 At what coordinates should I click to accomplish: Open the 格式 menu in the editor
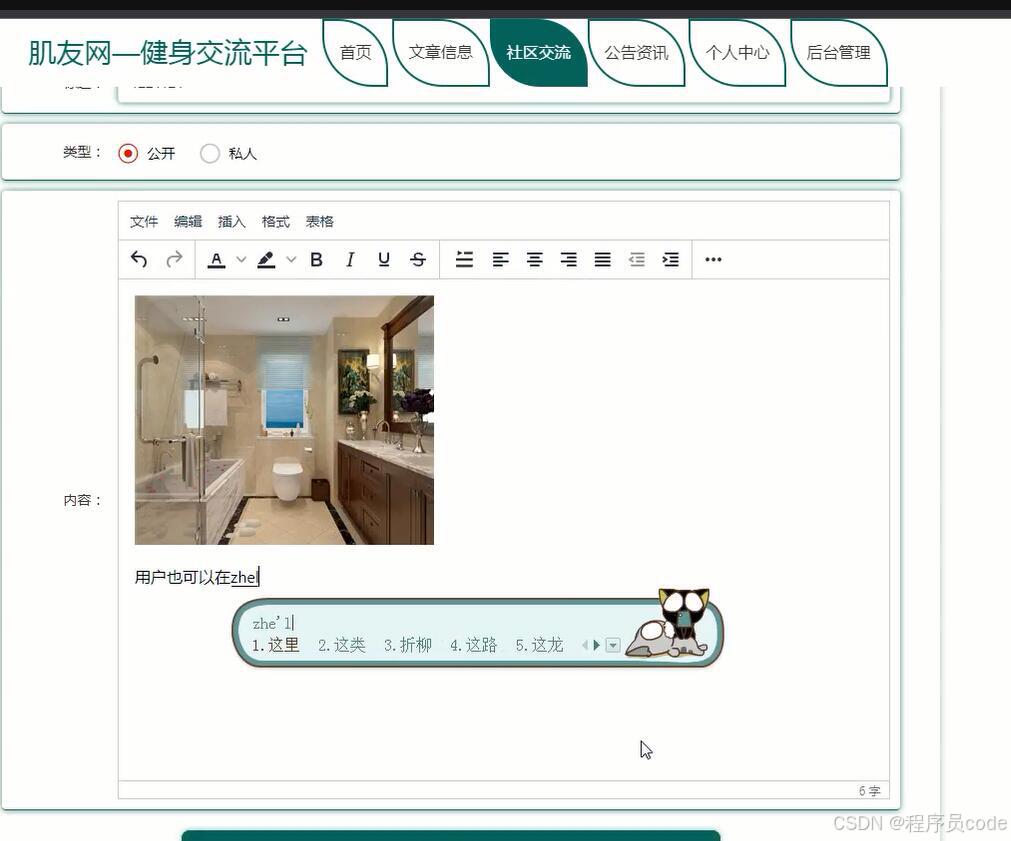275,221
